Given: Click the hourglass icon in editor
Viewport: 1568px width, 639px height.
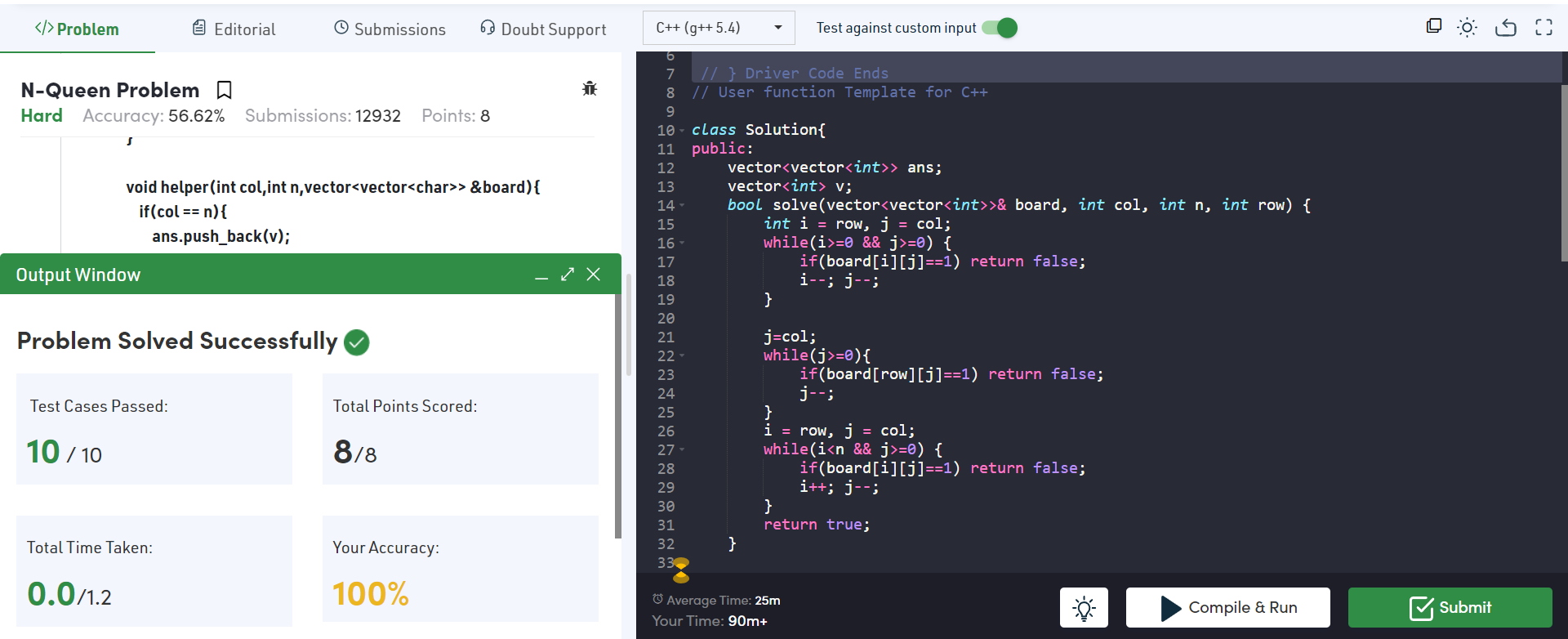Looking at the screenshot, I should pyautogui.click(x=681, y=570).
